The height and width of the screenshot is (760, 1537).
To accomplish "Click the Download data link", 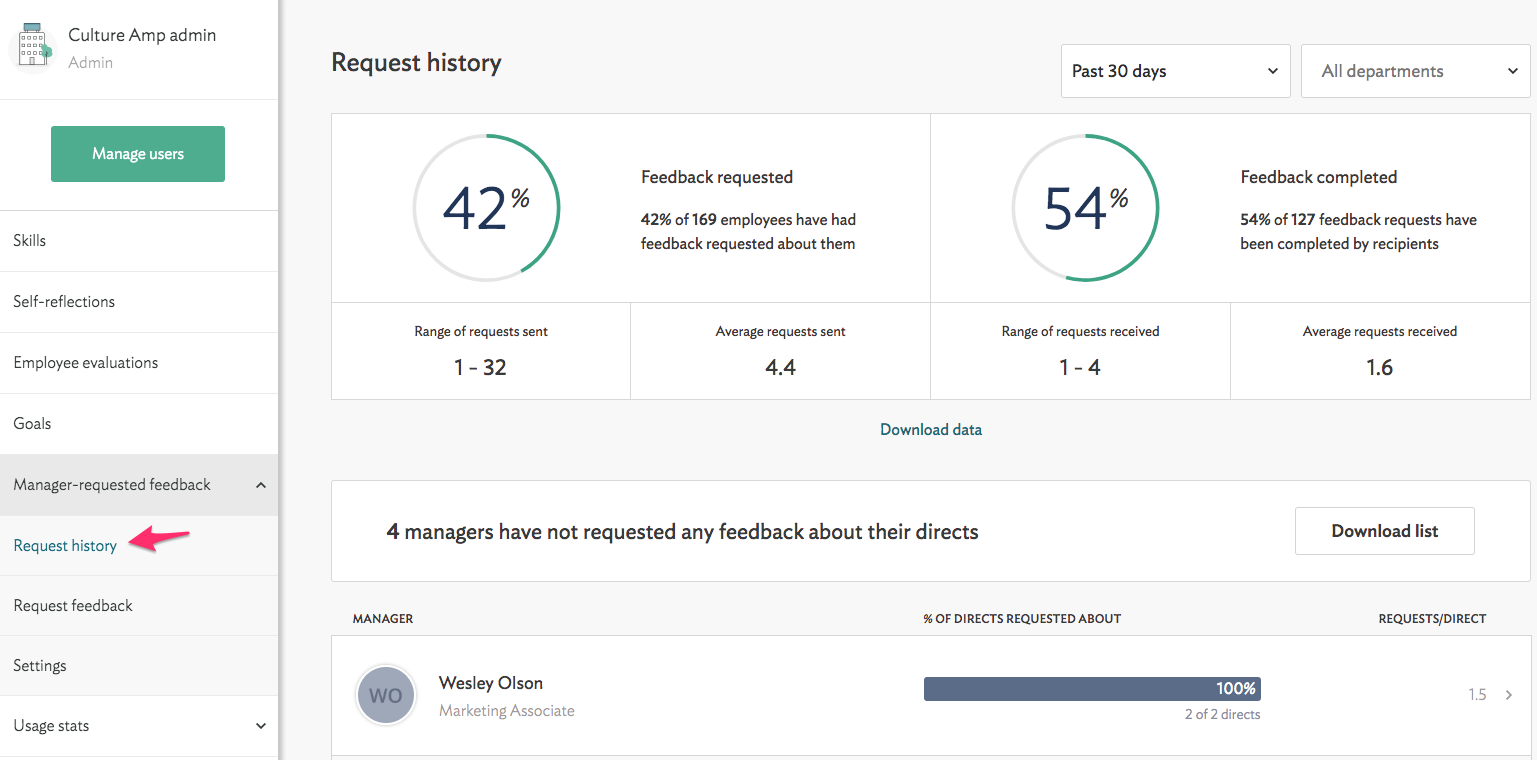I will (930, 430).
